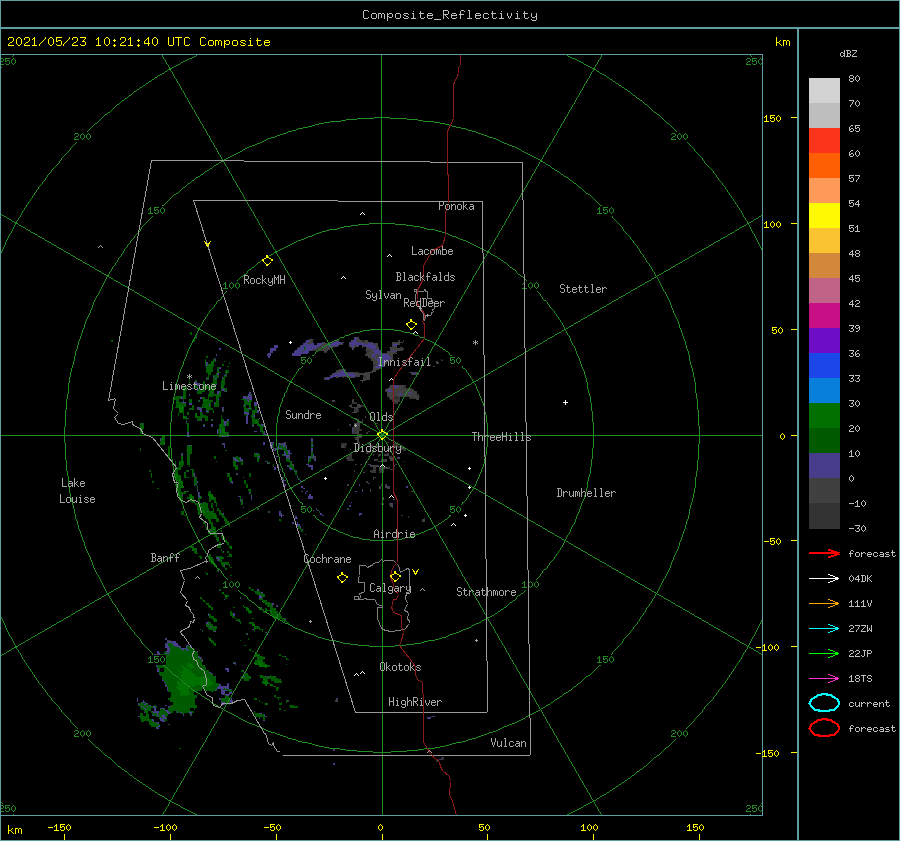The height and width of the screenshot is (841, 900).
Task: Click the Innisfail city label
Action: [404, 362]
